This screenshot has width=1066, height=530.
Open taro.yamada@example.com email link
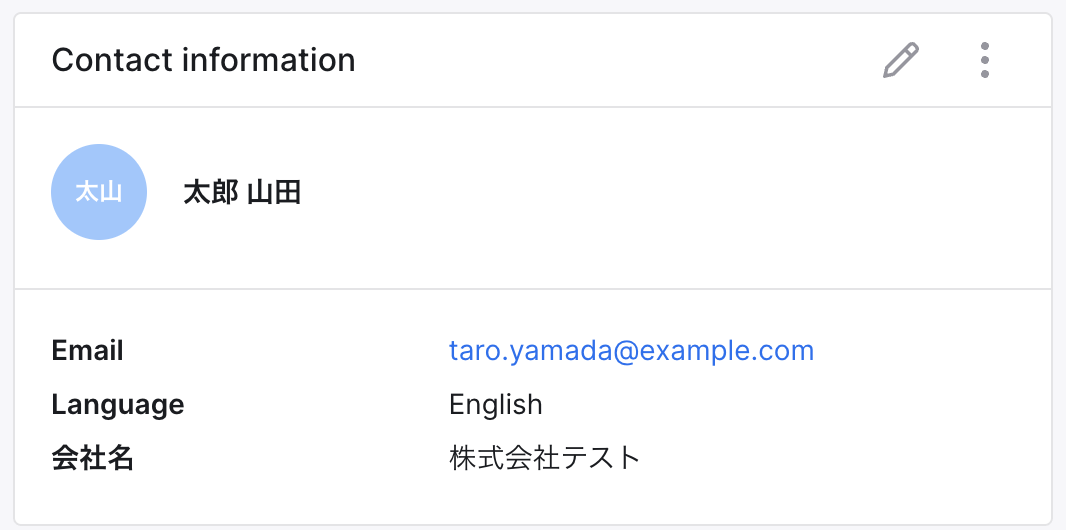click(x=631, y=351)
